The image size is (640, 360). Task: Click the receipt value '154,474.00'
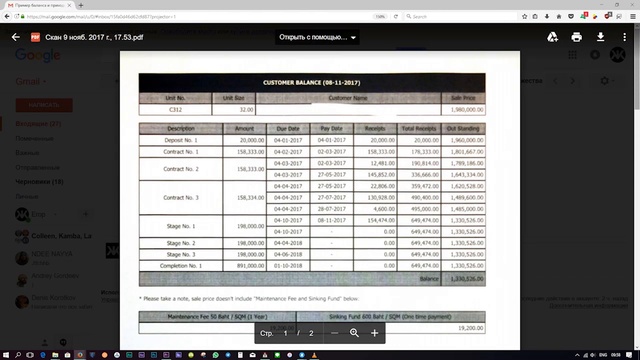381,220
